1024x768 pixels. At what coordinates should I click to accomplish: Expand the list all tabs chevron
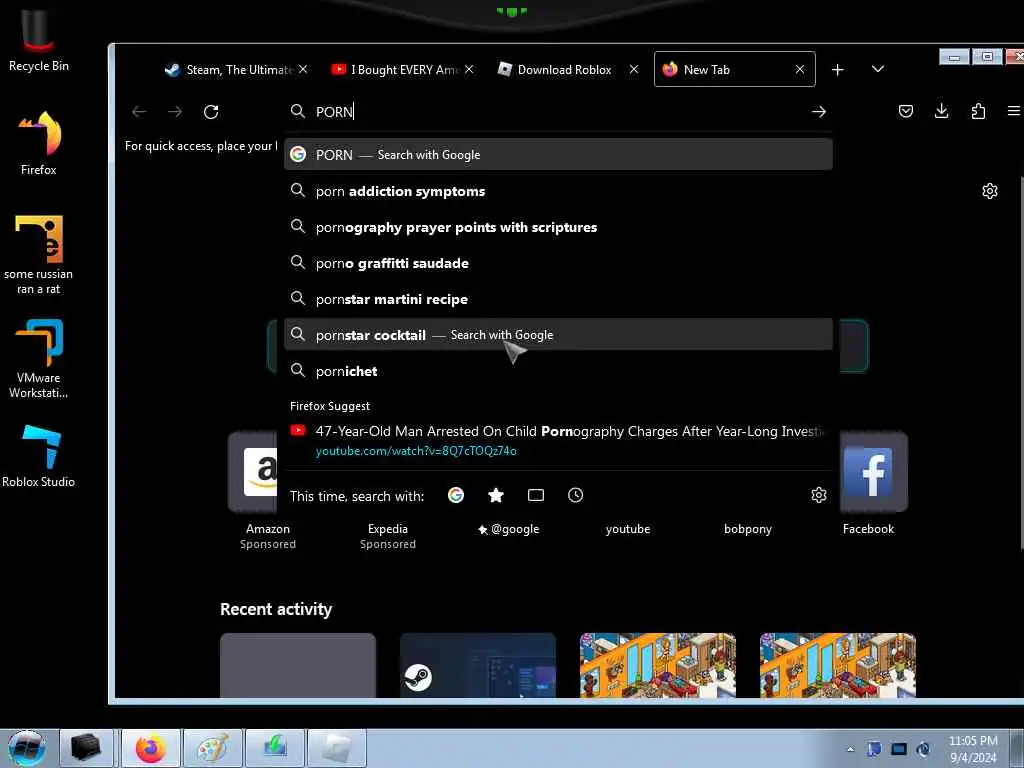[x=878, y=69]
